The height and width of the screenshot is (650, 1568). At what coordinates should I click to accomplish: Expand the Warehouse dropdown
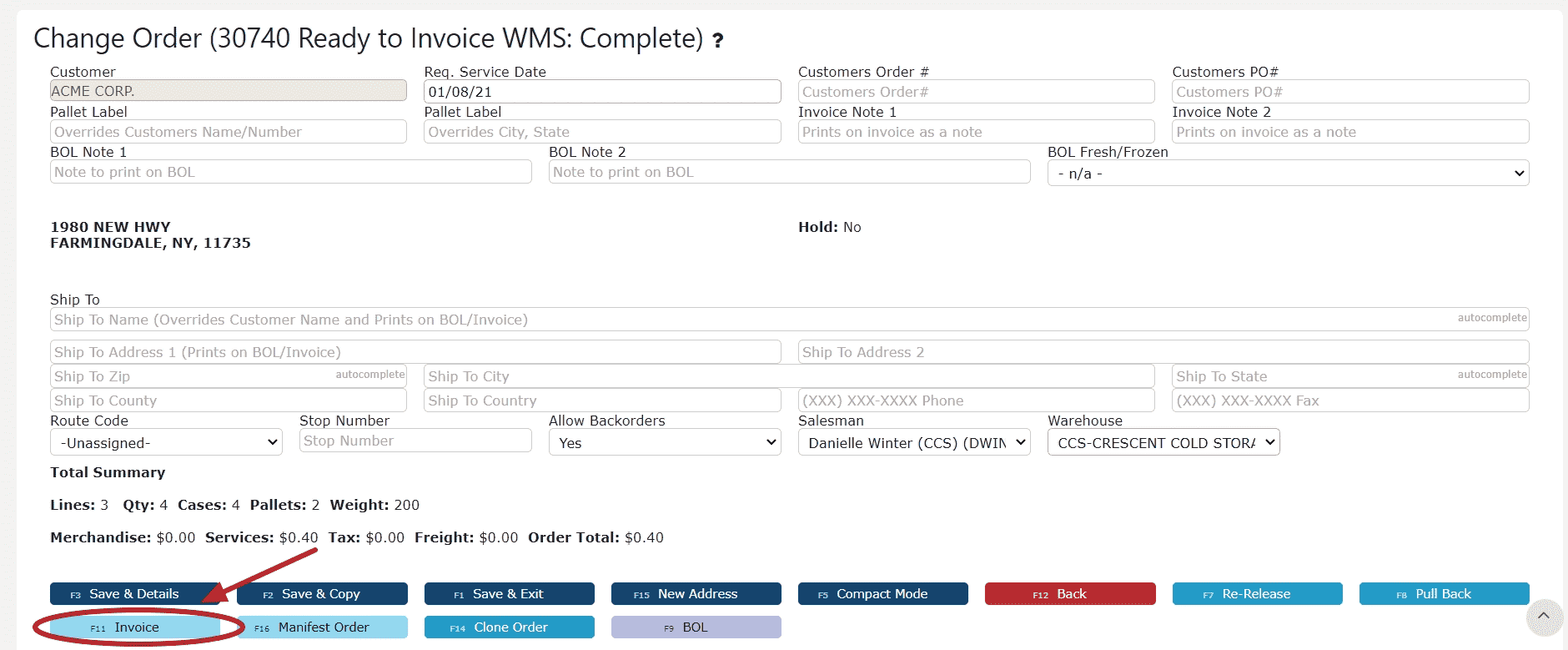[x=1163, y=443]
